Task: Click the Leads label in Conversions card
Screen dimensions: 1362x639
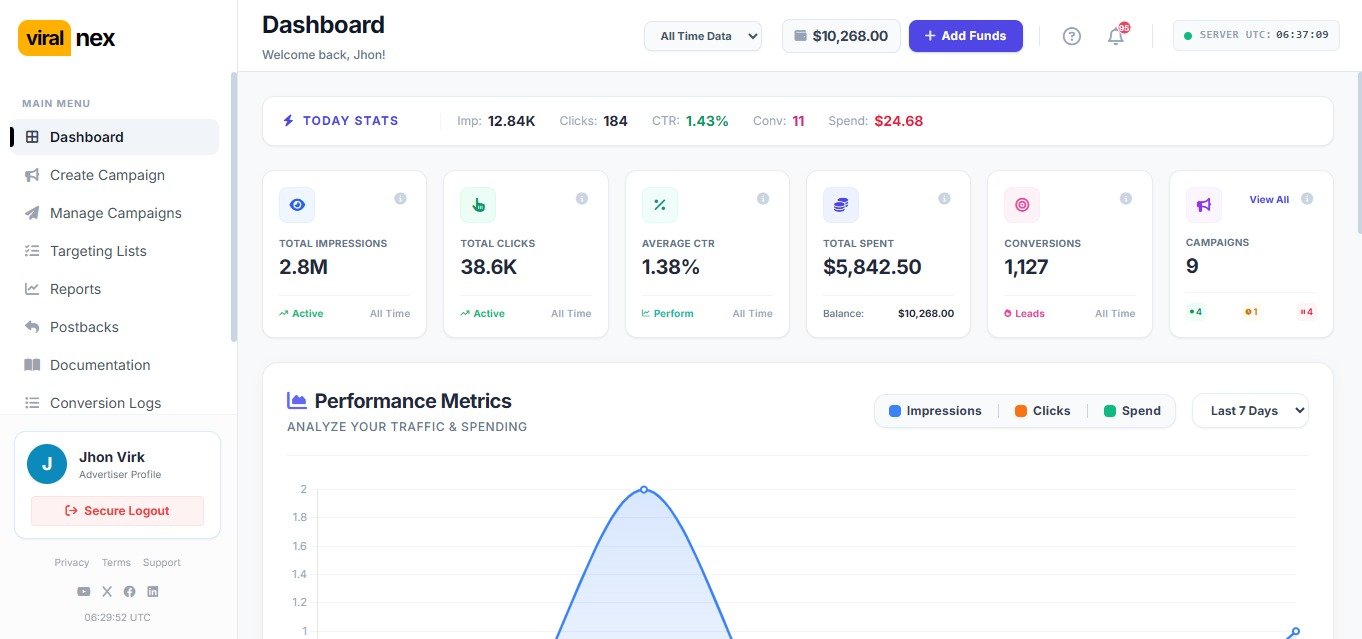Action: [x=1024, y=314]
